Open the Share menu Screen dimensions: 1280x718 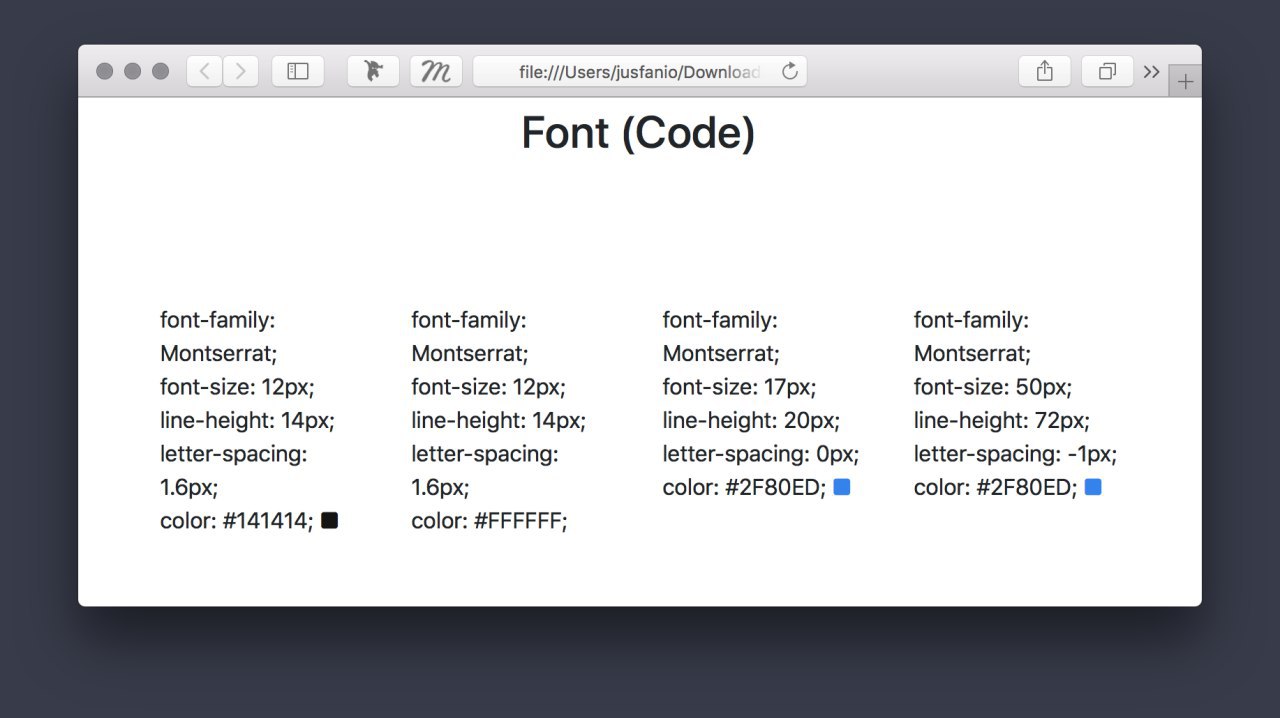tap(1044, 71)
